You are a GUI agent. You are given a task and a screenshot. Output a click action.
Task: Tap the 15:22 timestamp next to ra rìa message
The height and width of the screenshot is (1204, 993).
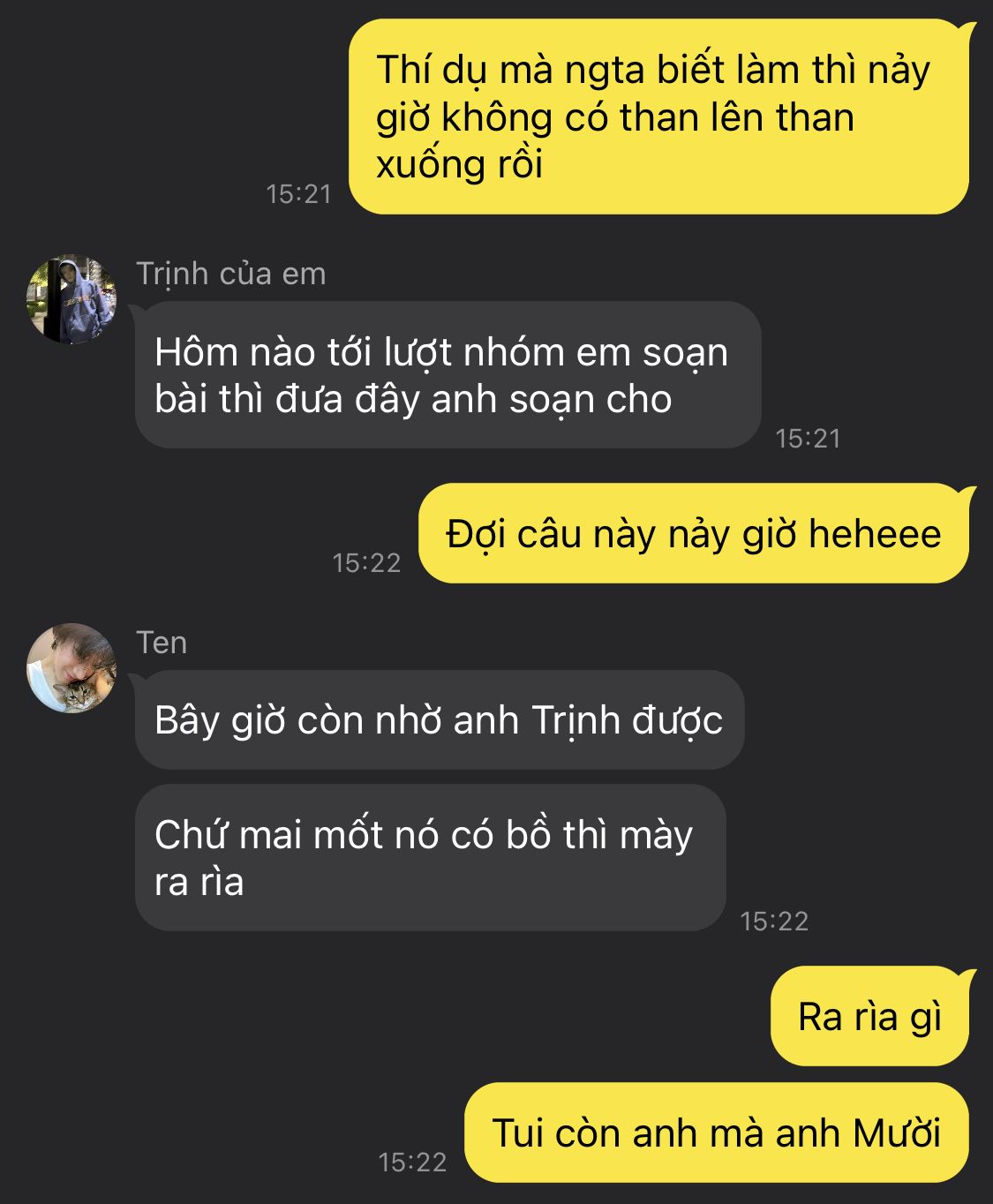tap(774, 921)
